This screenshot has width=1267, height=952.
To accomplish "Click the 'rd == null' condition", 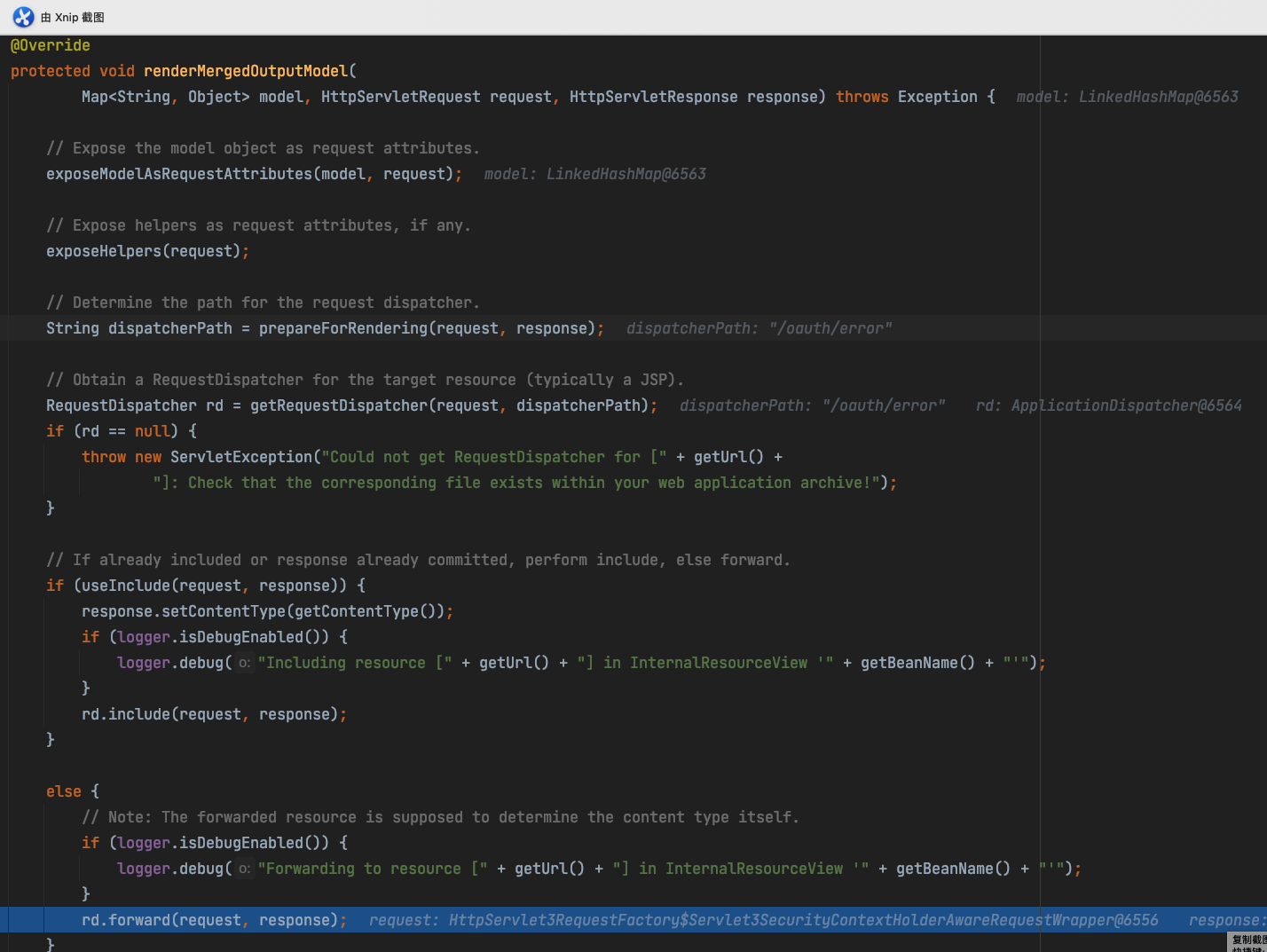I will [x=126, y=431].
